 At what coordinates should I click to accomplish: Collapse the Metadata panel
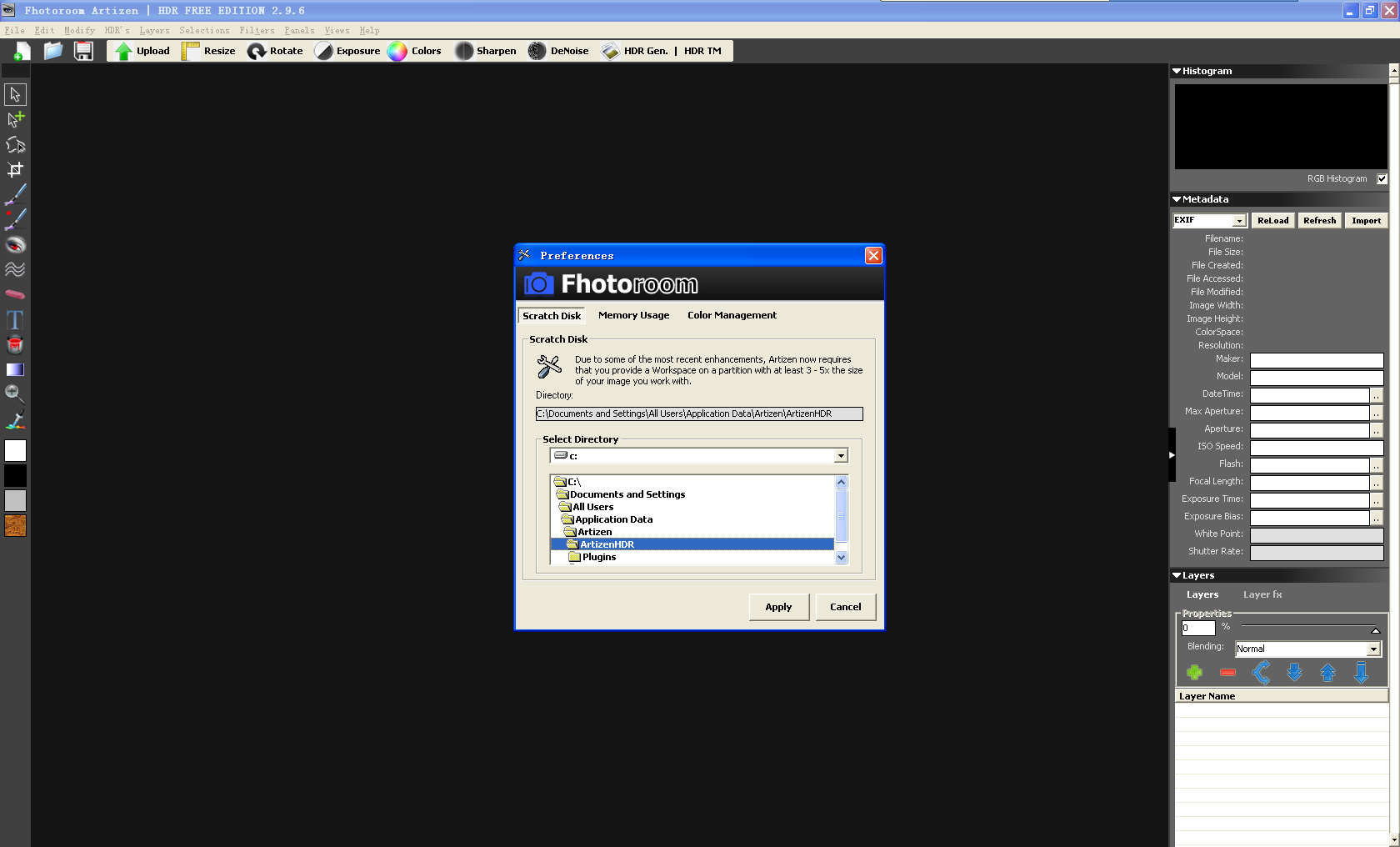1177,199
